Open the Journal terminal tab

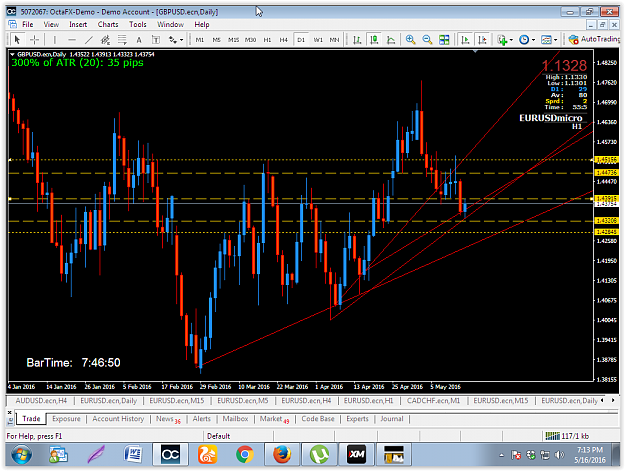(x=391, y=419)
